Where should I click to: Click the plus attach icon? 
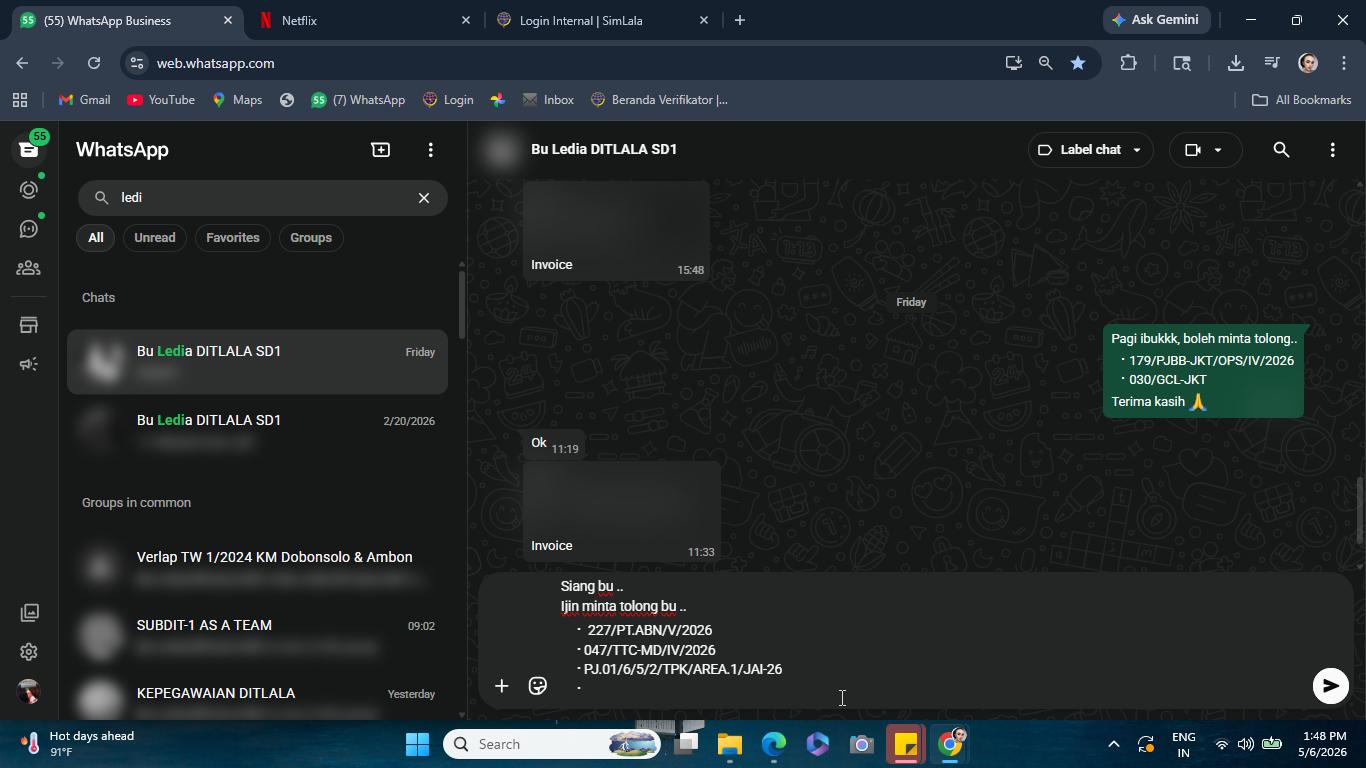pos(502,685)
